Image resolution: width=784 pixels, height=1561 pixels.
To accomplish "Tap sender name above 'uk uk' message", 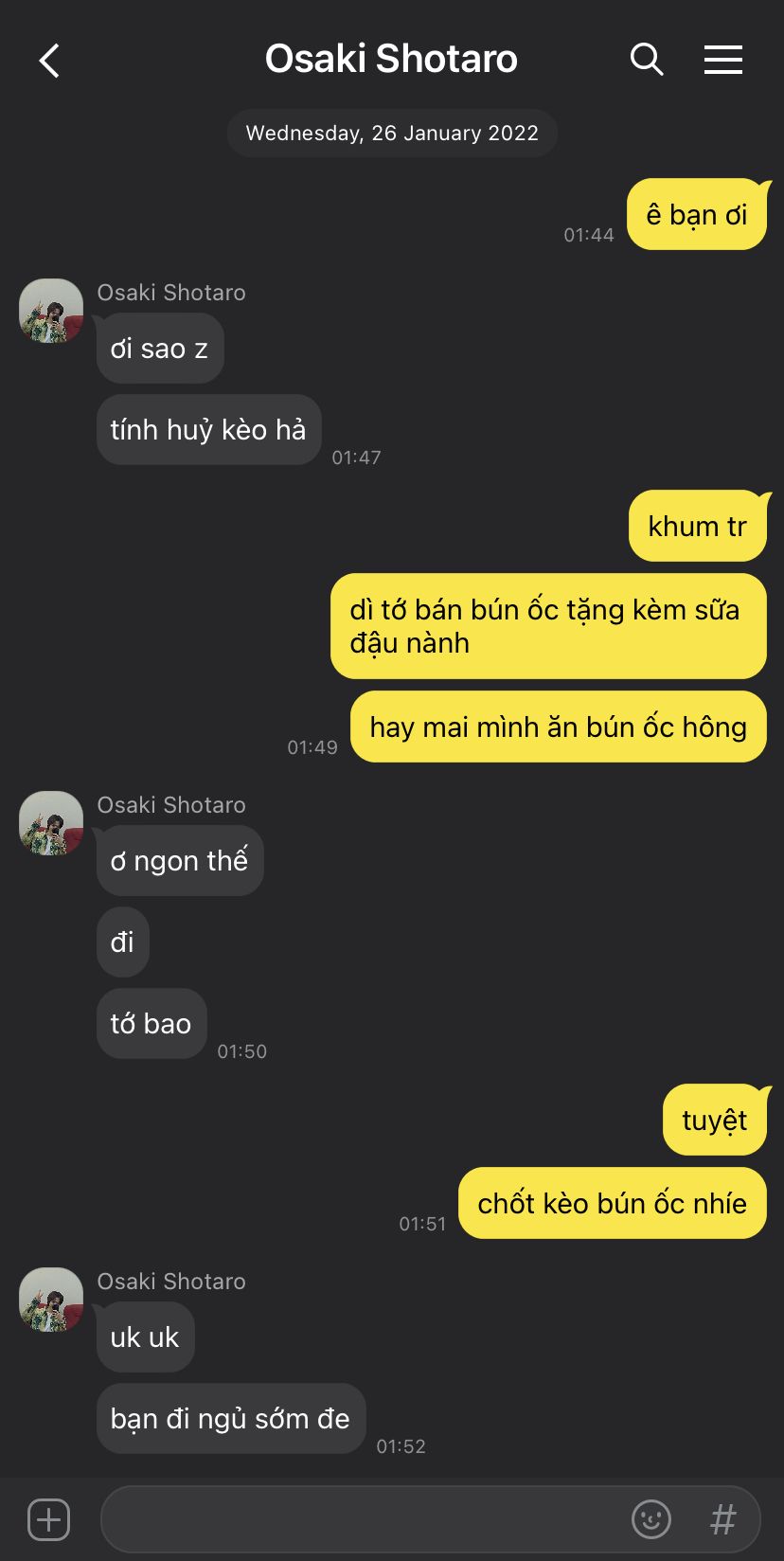I will (171, 1281).
